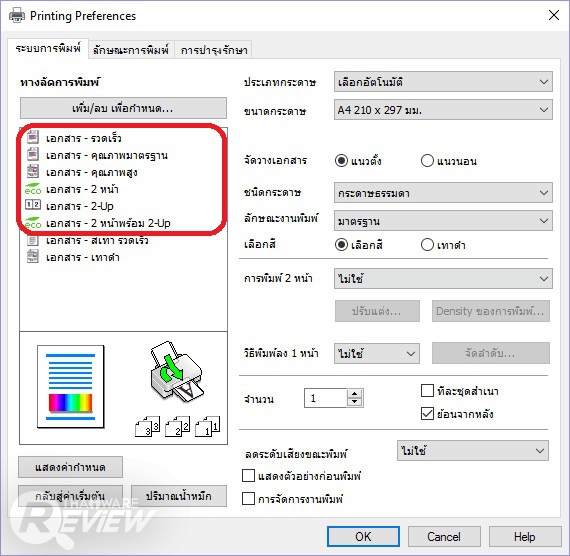Open ลักษณะงานพิมพ์ dropdown showing มาตรฐาน

(x=443, y=221)
